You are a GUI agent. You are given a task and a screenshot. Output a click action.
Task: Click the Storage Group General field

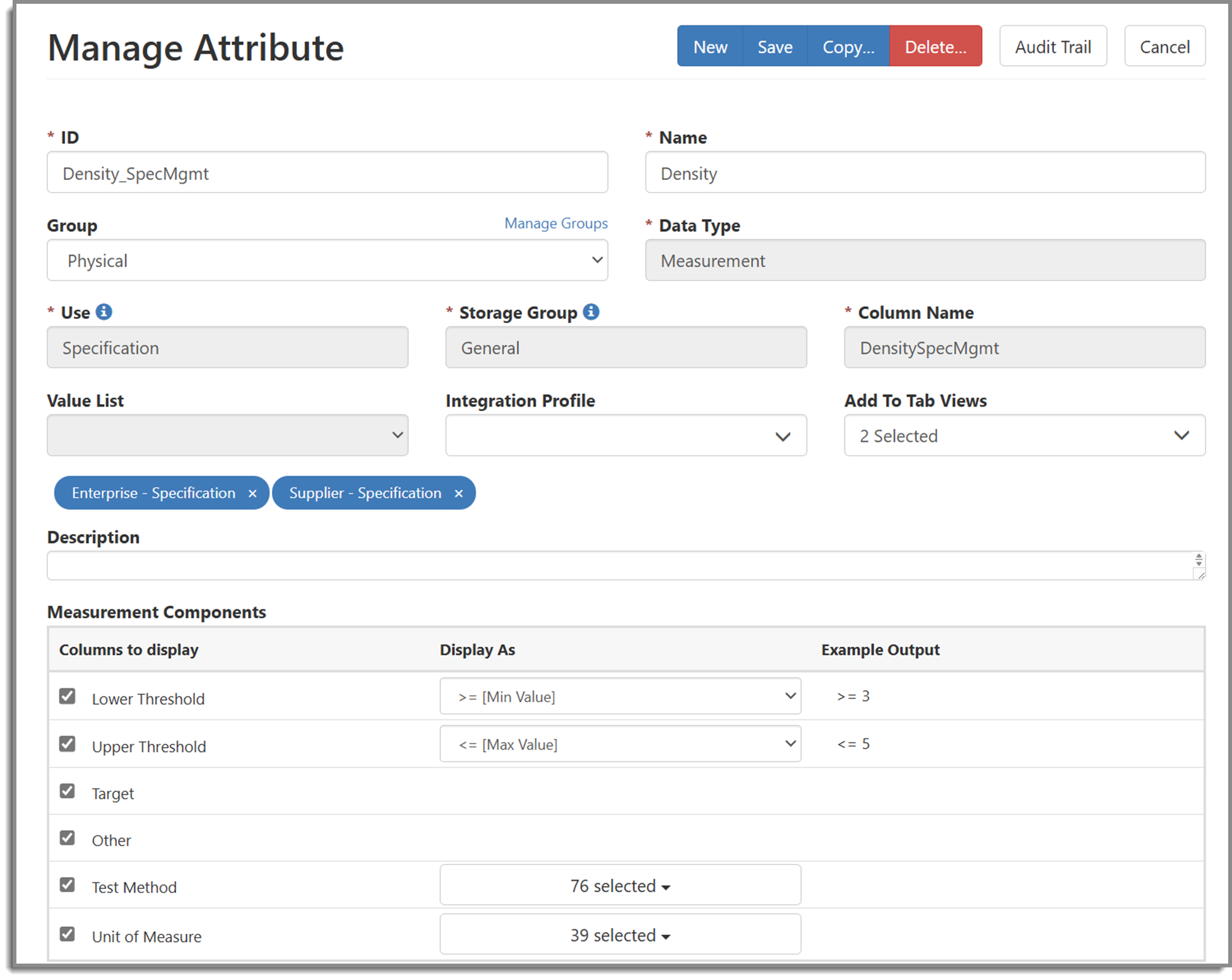click(x=626, y=347)
